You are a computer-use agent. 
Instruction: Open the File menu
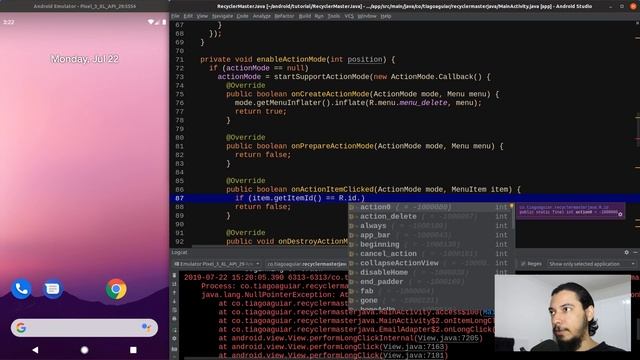(176, 16)
